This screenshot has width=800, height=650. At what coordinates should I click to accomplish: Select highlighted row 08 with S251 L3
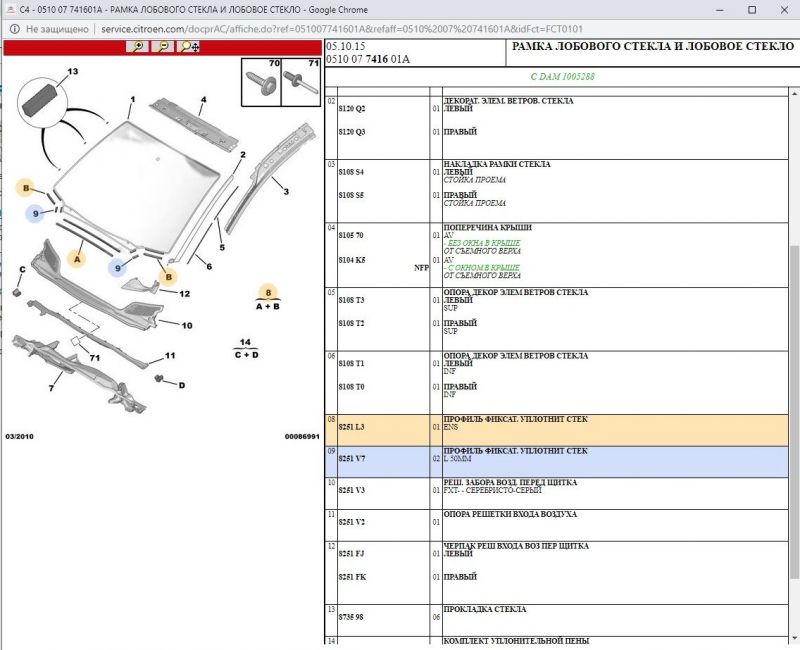pyautogui.click(x=555, y=428)
